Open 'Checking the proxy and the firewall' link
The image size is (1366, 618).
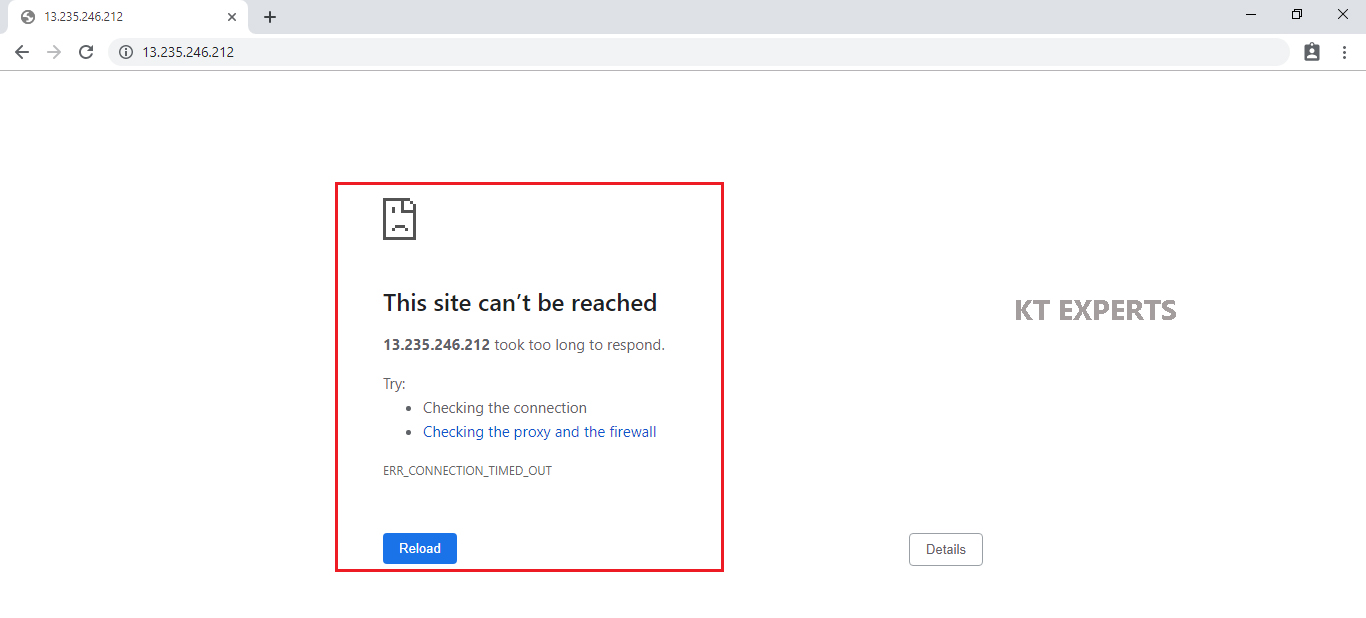coord(539,432)
